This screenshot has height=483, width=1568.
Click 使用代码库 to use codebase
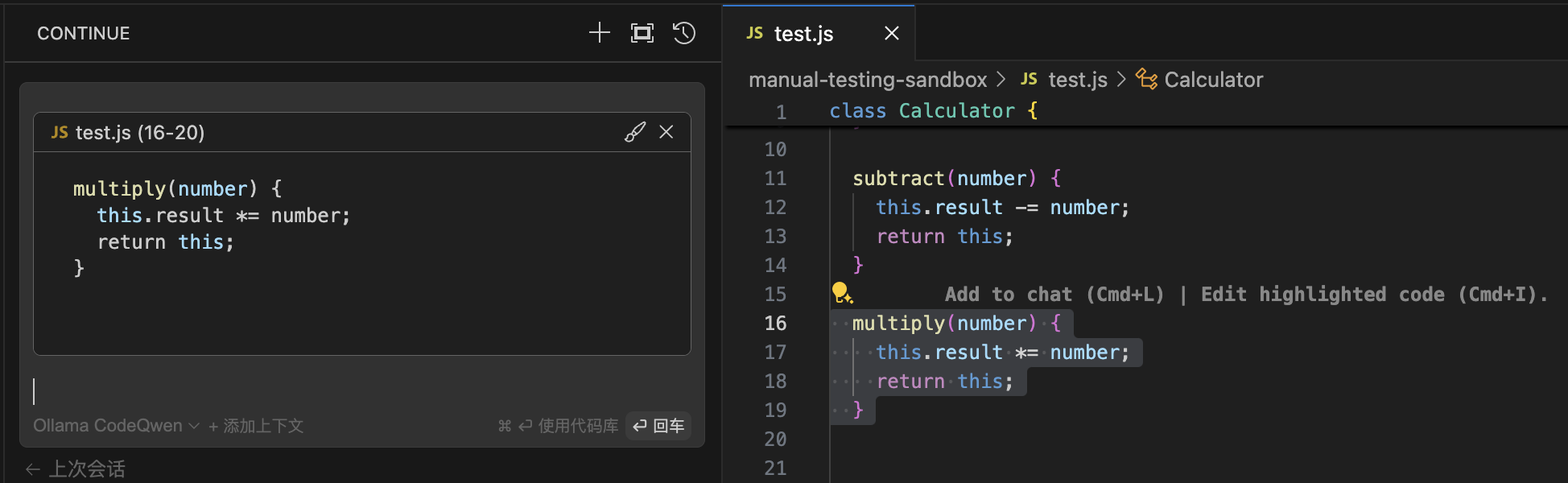point(577,426)
